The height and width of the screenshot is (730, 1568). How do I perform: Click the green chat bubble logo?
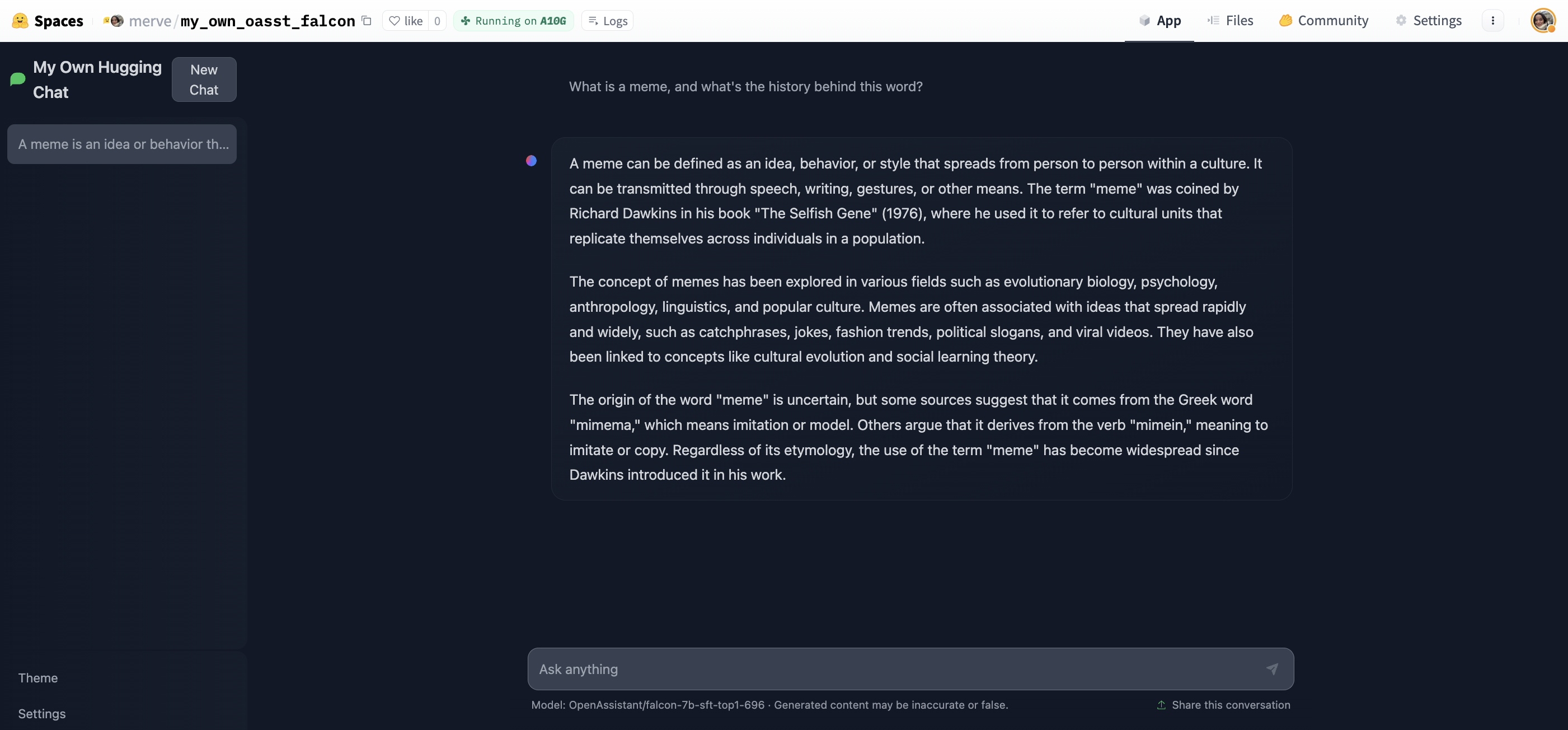click(18, 79)
